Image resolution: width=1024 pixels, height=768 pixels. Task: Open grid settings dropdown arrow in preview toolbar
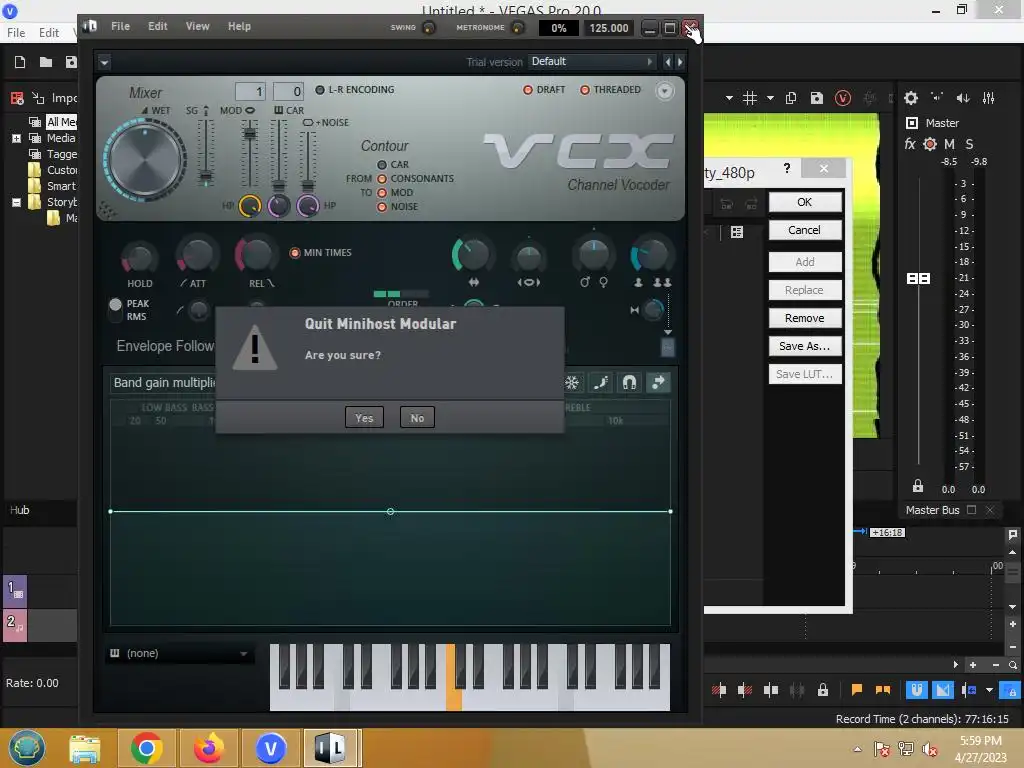coord(771,98)
